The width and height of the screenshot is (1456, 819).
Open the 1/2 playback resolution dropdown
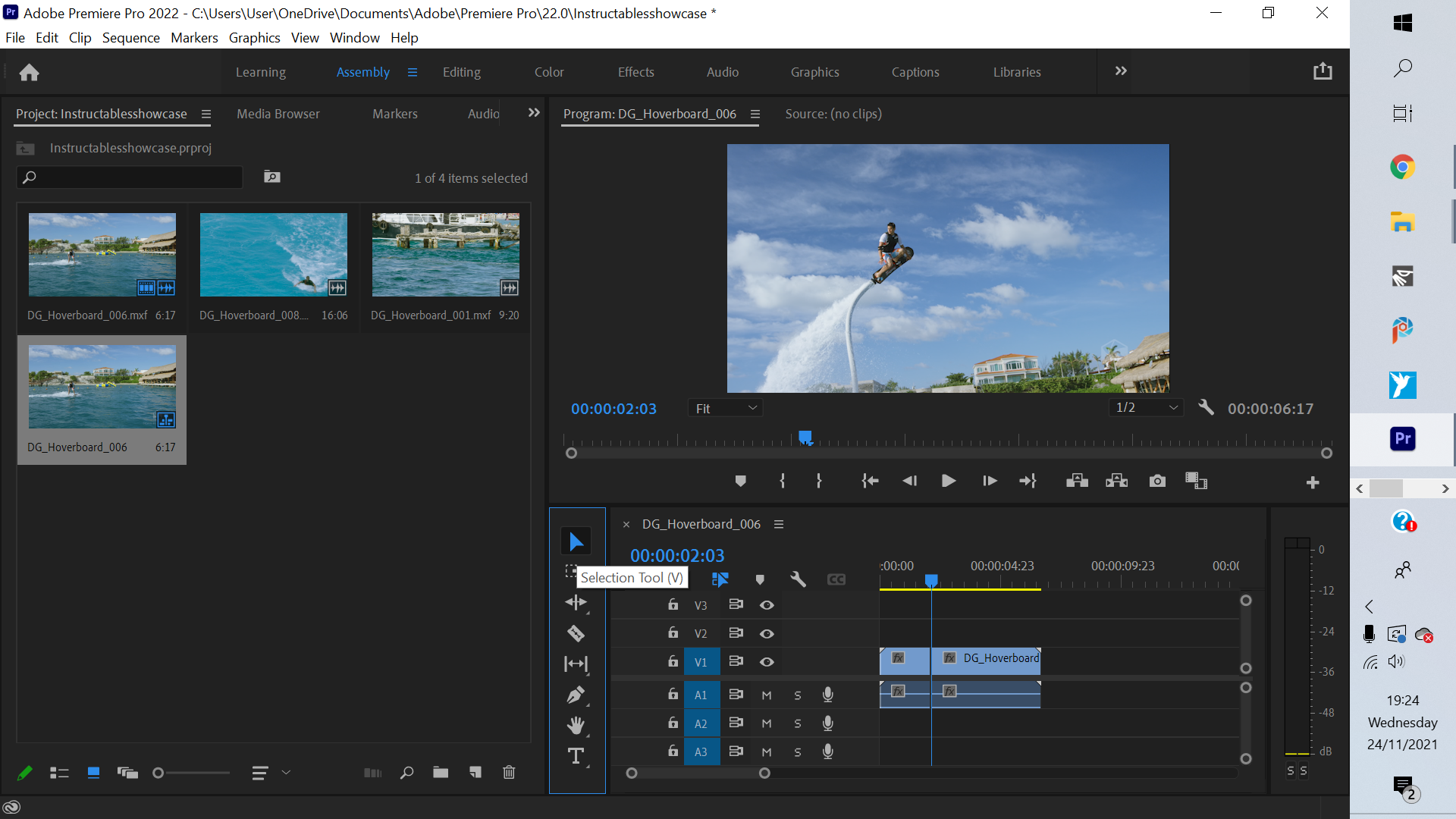coord(1146,408)
